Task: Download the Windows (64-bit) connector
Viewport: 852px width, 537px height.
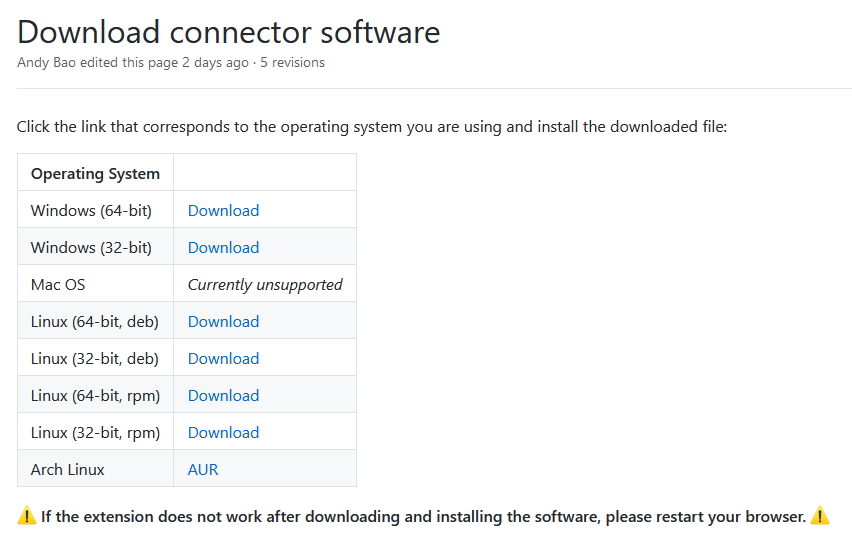Action: pos(223,210)
